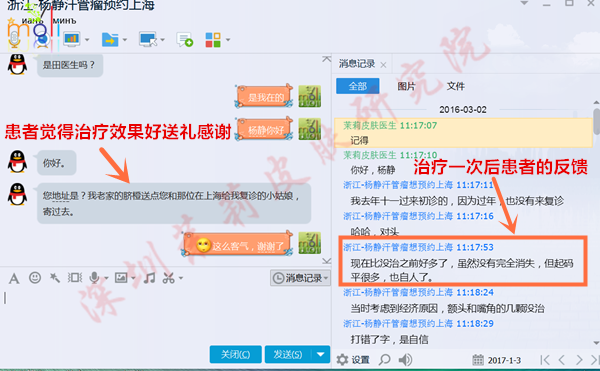Click the 关闭(C) button
600x371 pixels.
[236, 355]
